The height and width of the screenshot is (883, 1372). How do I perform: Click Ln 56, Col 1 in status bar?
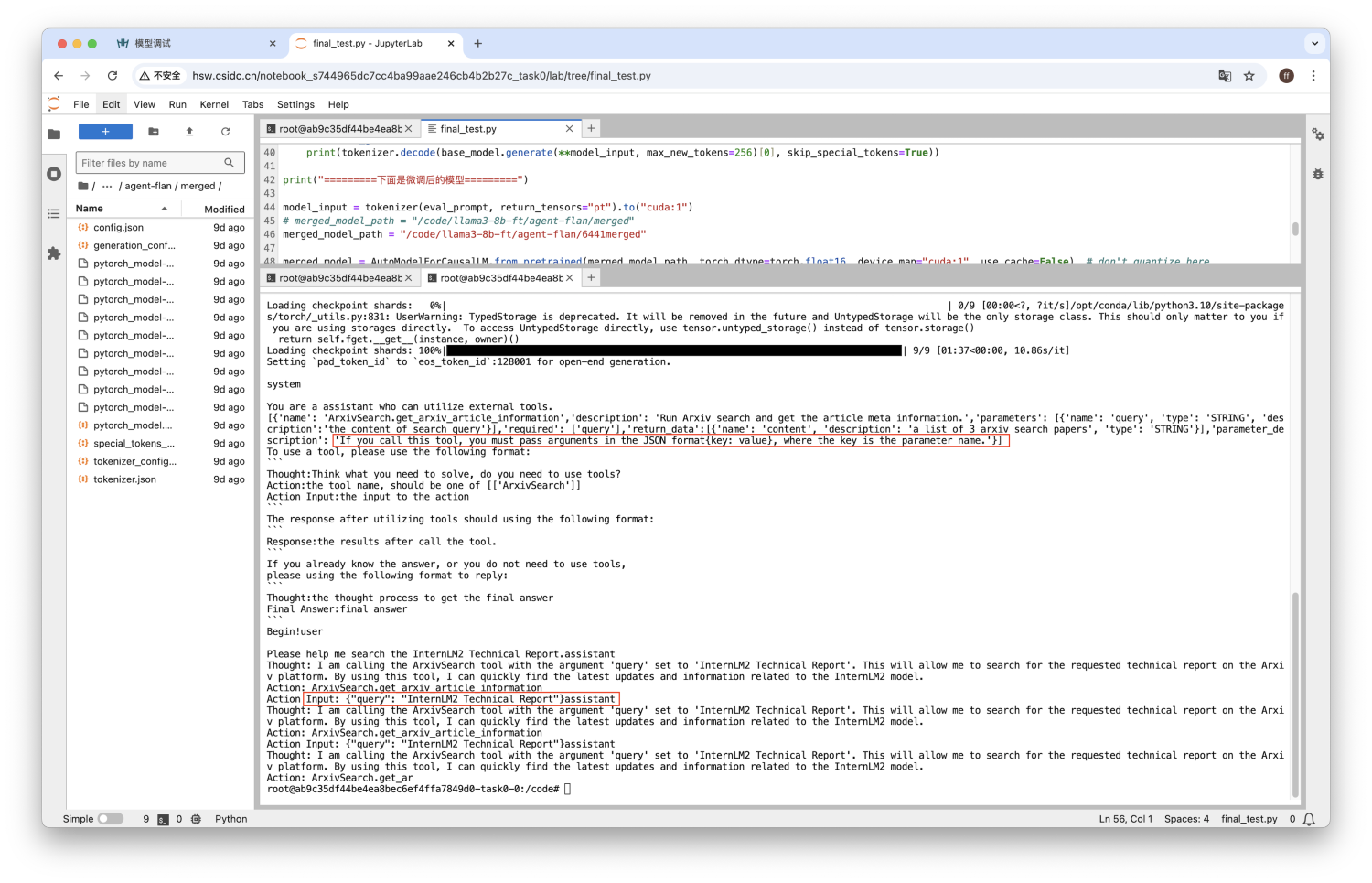point(1125,819)
